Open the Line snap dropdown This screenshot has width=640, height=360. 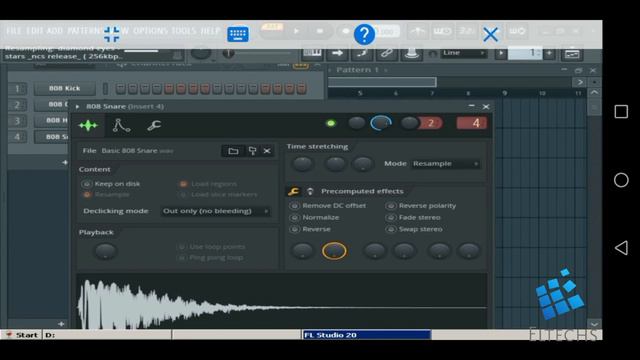(x=463, y=53)
